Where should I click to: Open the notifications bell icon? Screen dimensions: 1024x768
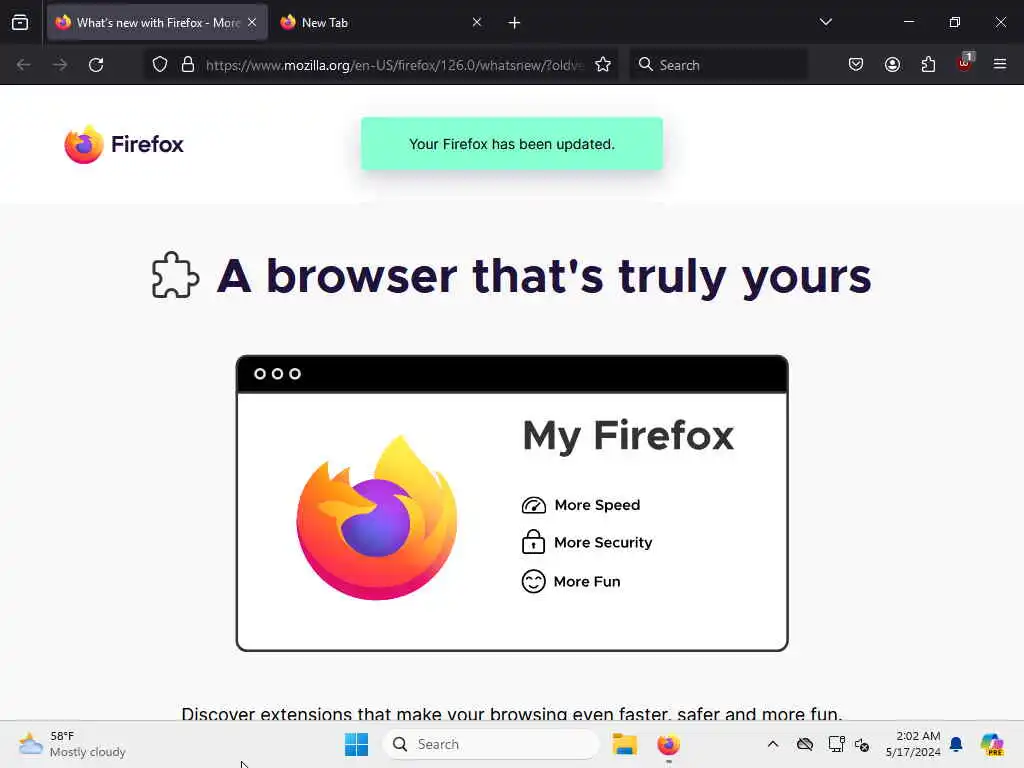point(956,744)
